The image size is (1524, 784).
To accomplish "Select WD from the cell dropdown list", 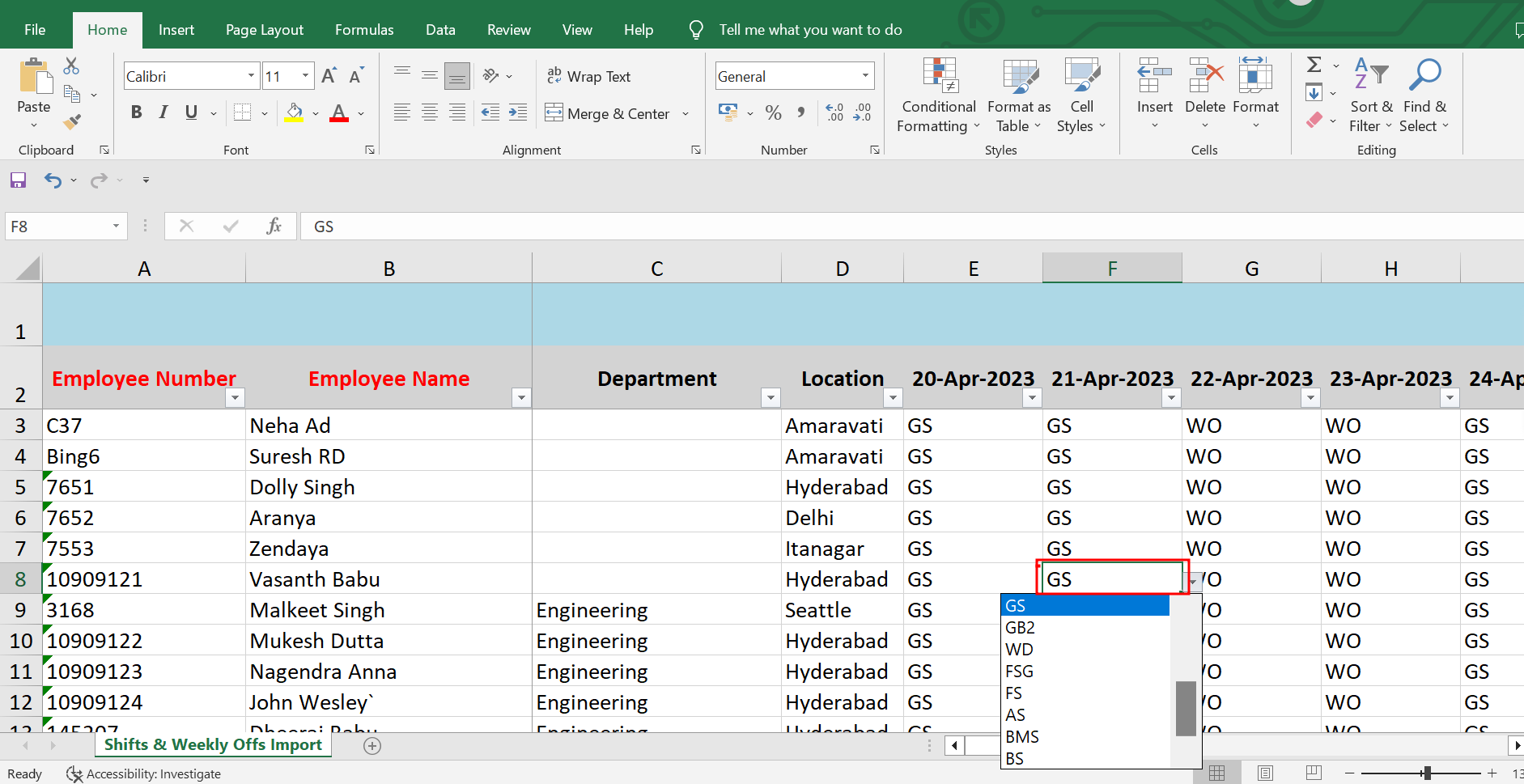I will click(1019, 648).
